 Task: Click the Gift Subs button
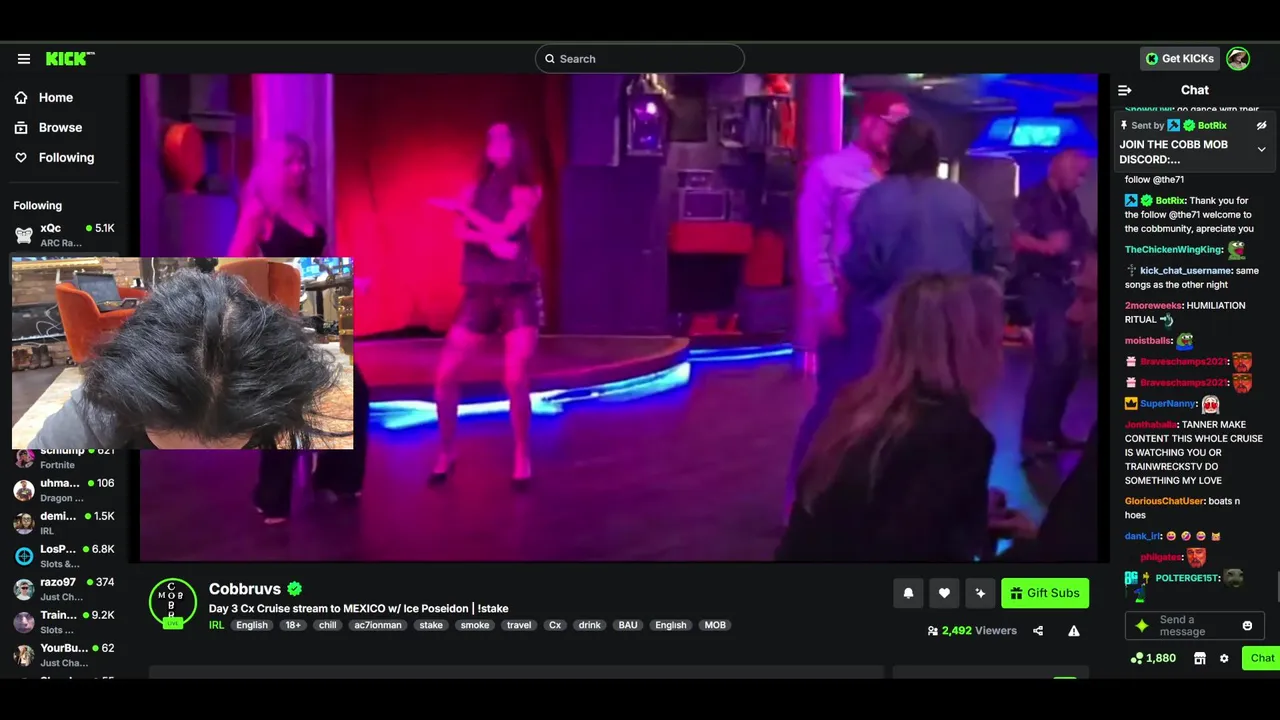1045,593
